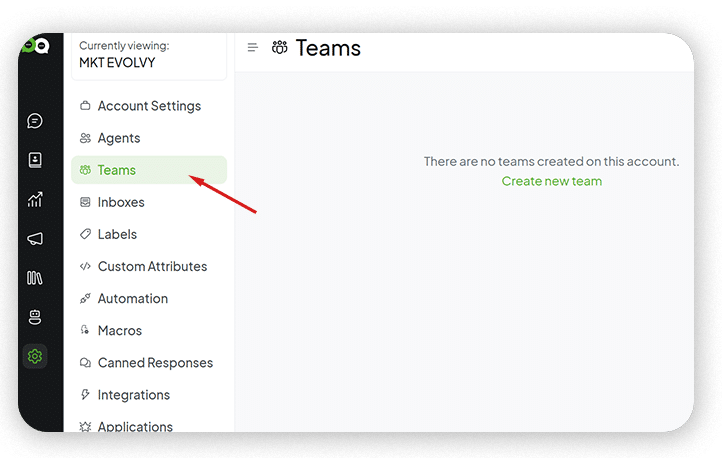Select Teams in settings sidebar
Screen dimensions: 722x458
[116, 170]
